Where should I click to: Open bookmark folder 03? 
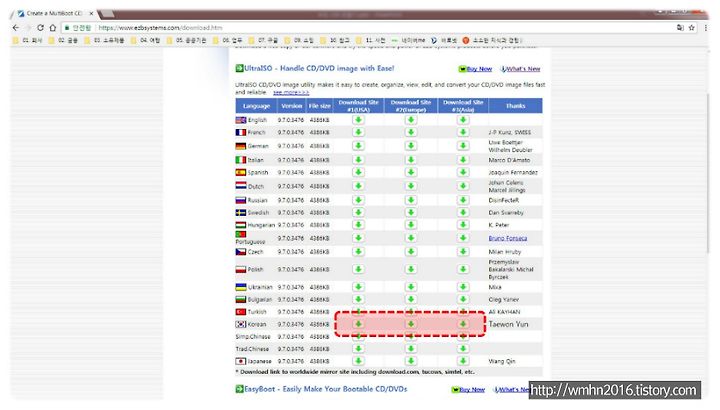coord(104,40)
